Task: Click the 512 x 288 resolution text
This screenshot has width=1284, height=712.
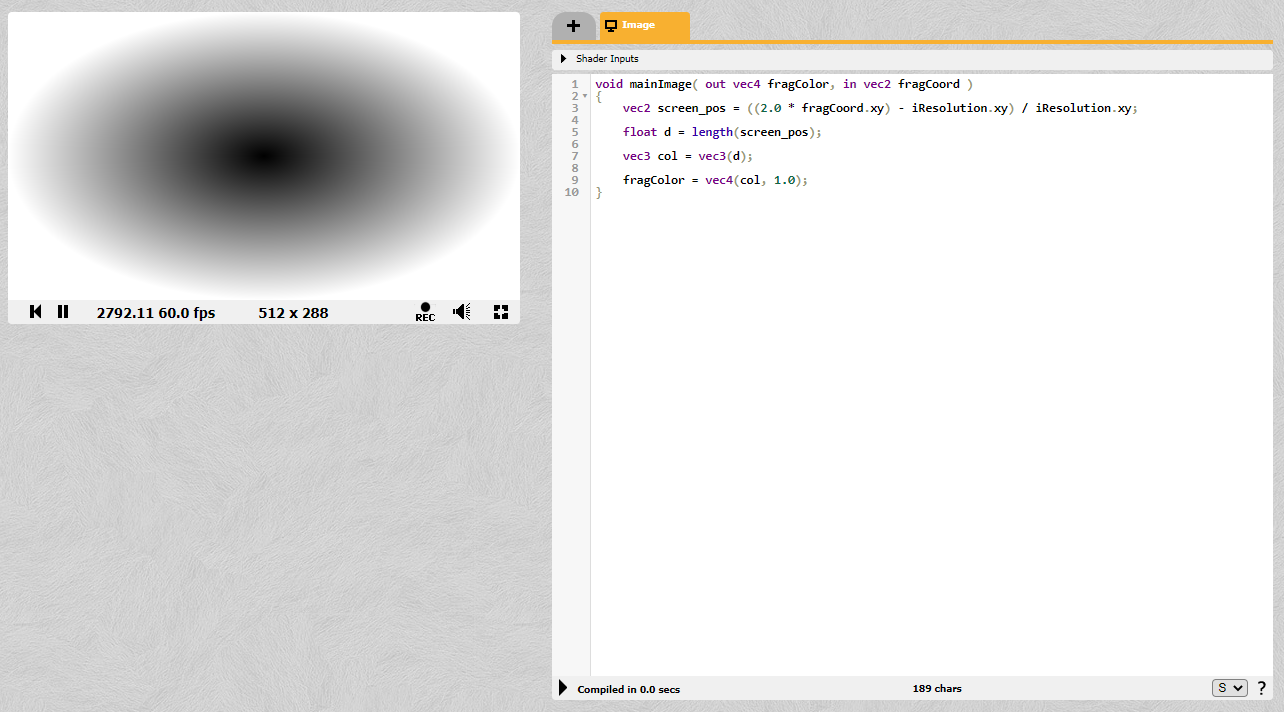Action: 293,313
